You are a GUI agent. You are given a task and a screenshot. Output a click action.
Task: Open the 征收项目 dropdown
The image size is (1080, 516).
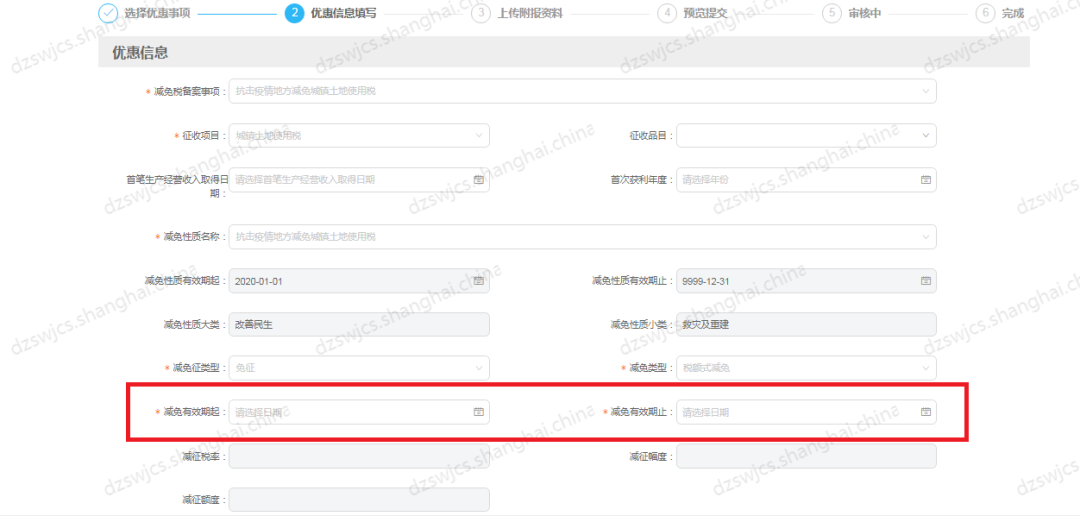tap(478, 135)
